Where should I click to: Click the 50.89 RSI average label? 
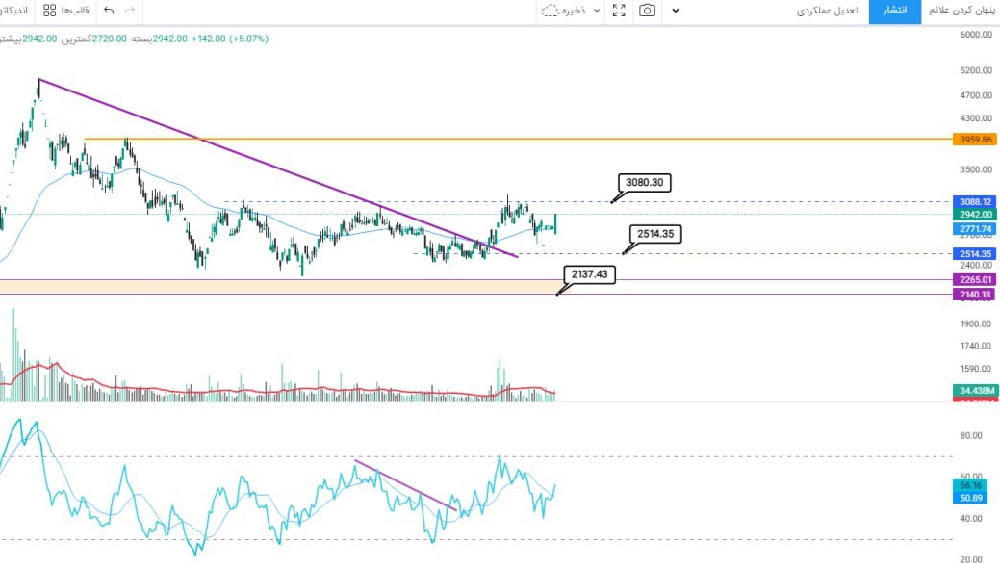(970, 498)
